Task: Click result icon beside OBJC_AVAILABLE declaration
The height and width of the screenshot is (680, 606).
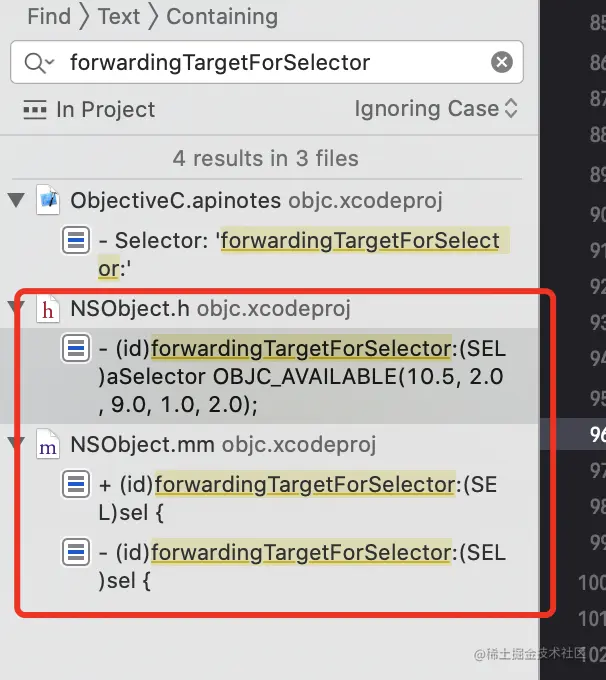Action: (76, 348)
